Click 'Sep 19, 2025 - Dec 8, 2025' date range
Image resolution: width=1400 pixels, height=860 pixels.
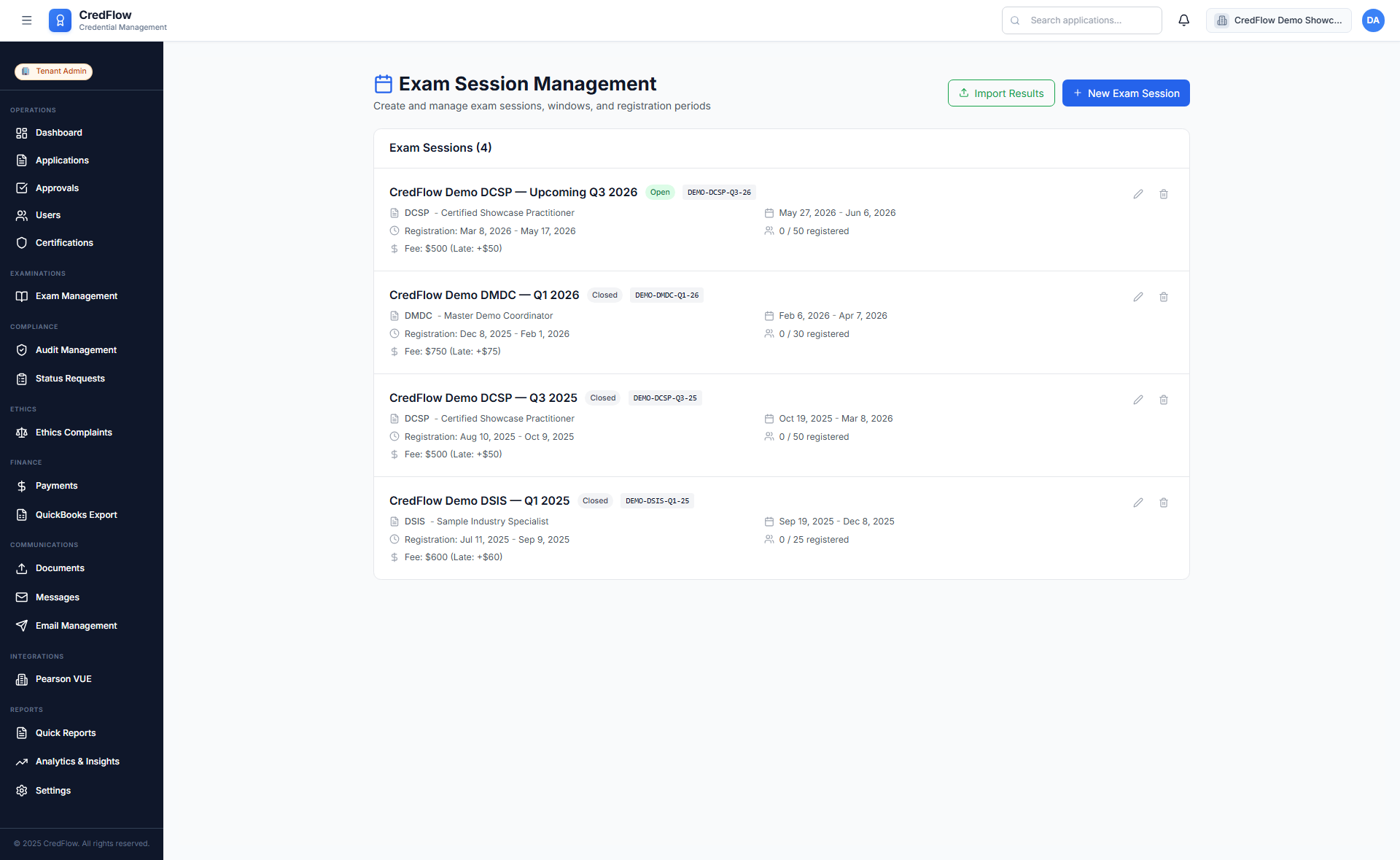pos(836,522)
